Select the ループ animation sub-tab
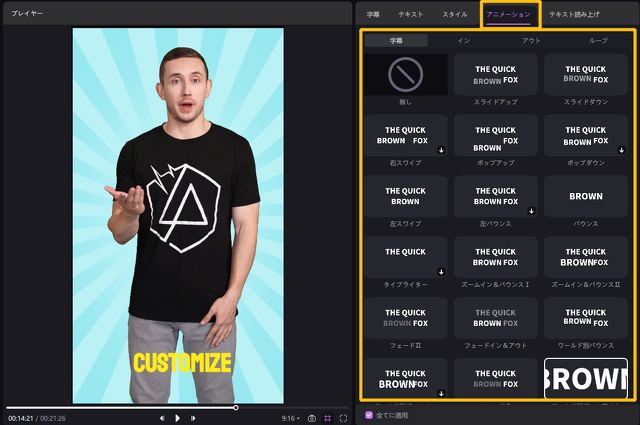This screenshot has height=425, width=640. [x=598, y=41]
